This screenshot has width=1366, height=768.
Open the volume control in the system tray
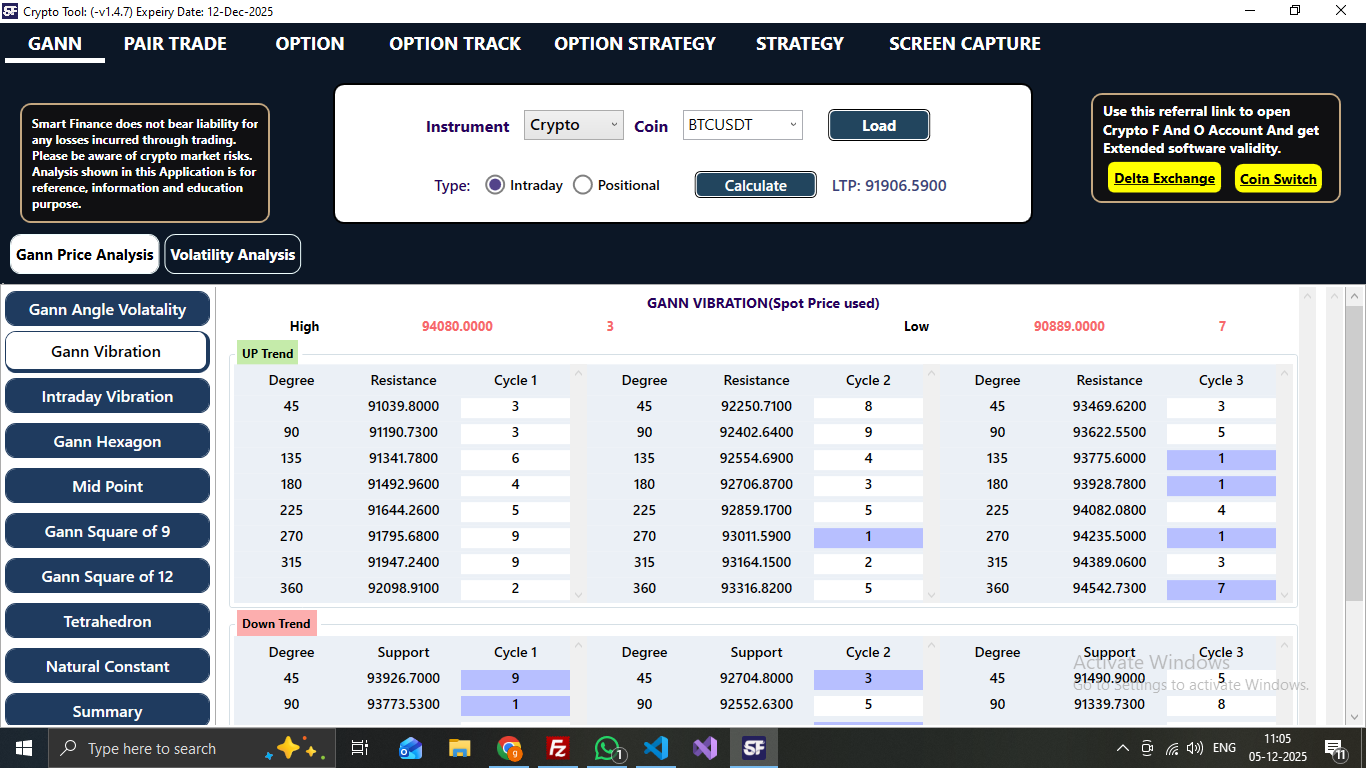(1194, 747)
